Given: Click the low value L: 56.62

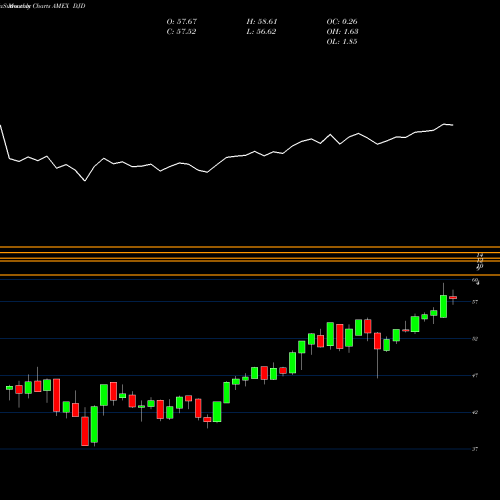Looking at the screenshot, I should pyautogui.click(x=261, y=32).
